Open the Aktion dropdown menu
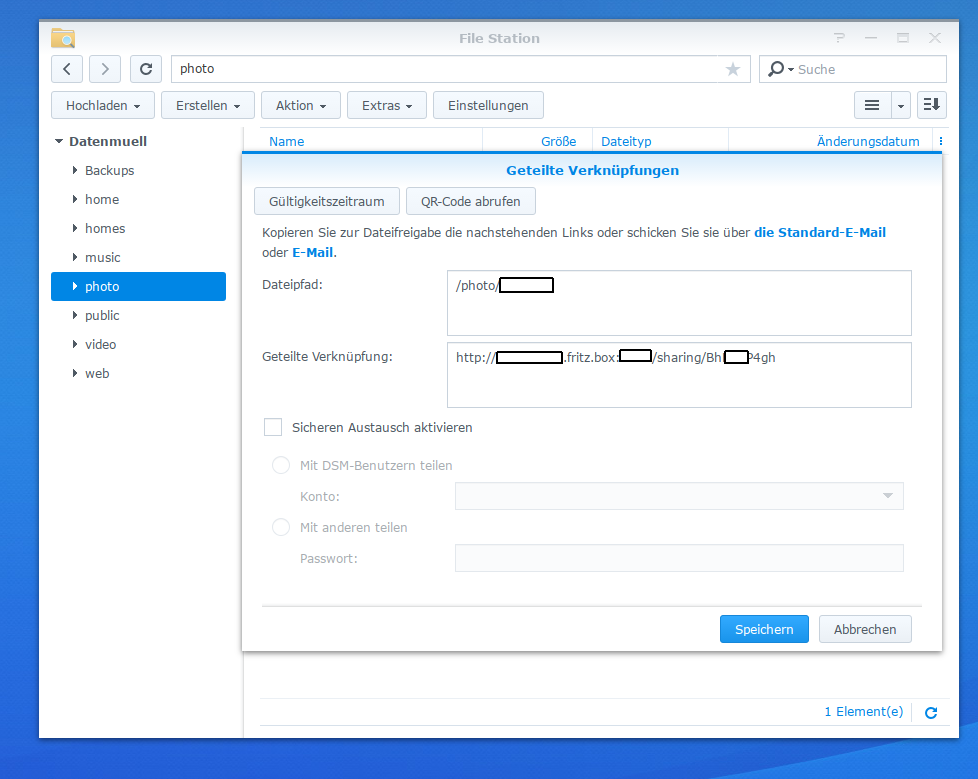Viewport: 978px width, 779px height. click(x=301, y=105)
